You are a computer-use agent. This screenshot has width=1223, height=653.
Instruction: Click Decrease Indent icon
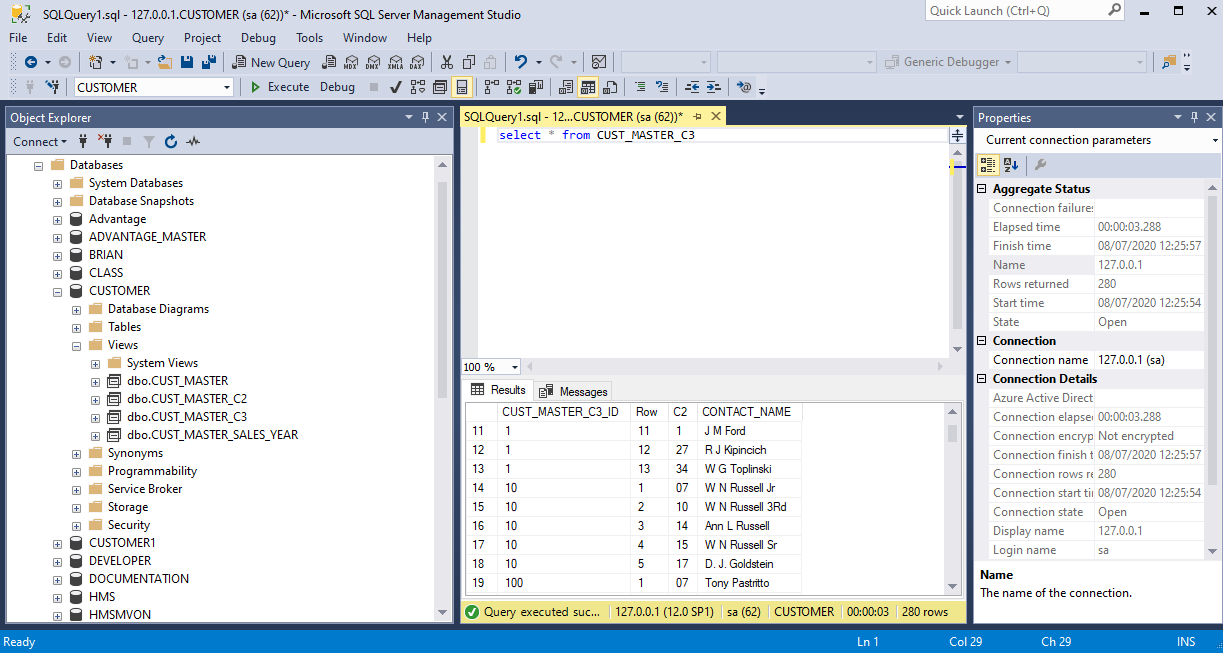[x=692, y=87]
